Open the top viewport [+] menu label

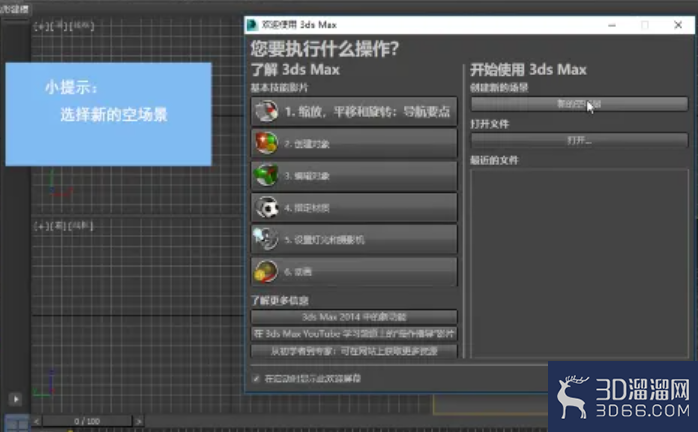click(x=41, y=26)
